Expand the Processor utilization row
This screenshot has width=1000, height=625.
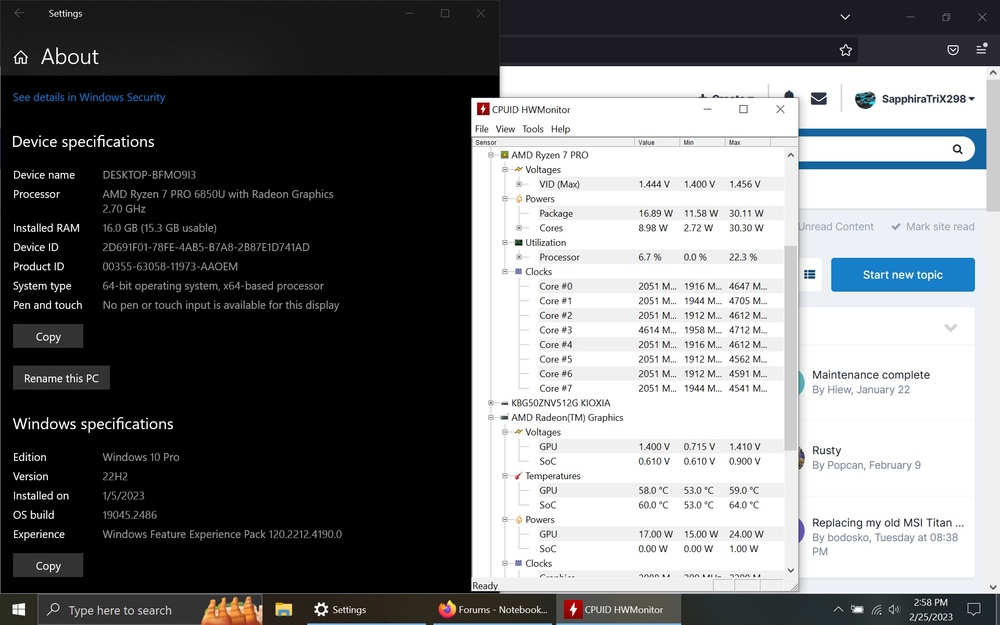pyautogui.click(x=518, y=257)
